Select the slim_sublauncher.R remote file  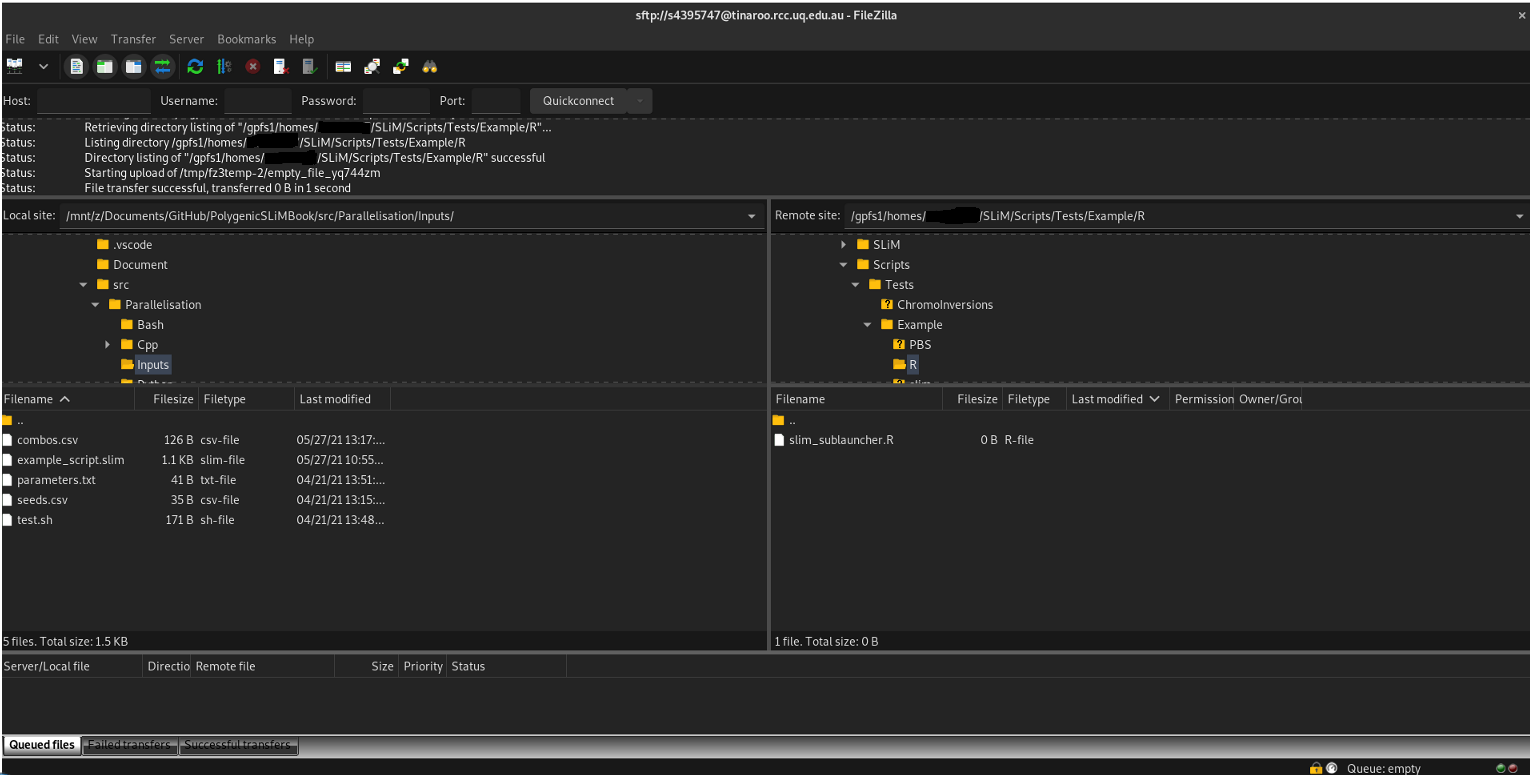[841, 440]
